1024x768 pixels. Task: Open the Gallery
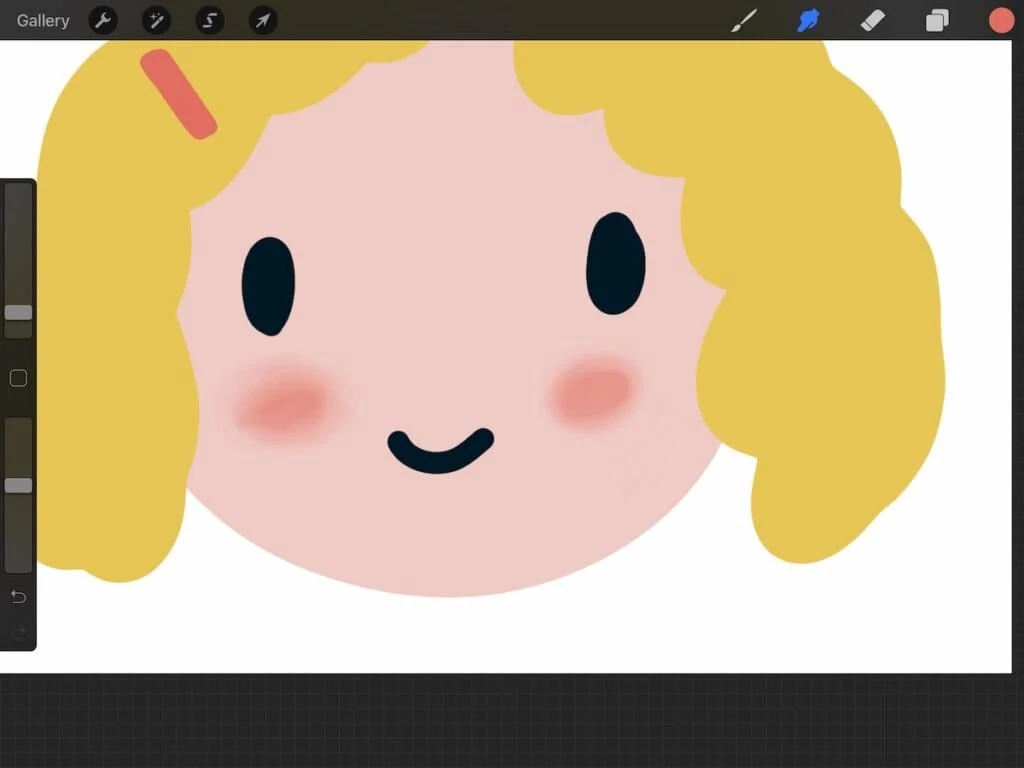pyautogui.click(x=43, y=21)
